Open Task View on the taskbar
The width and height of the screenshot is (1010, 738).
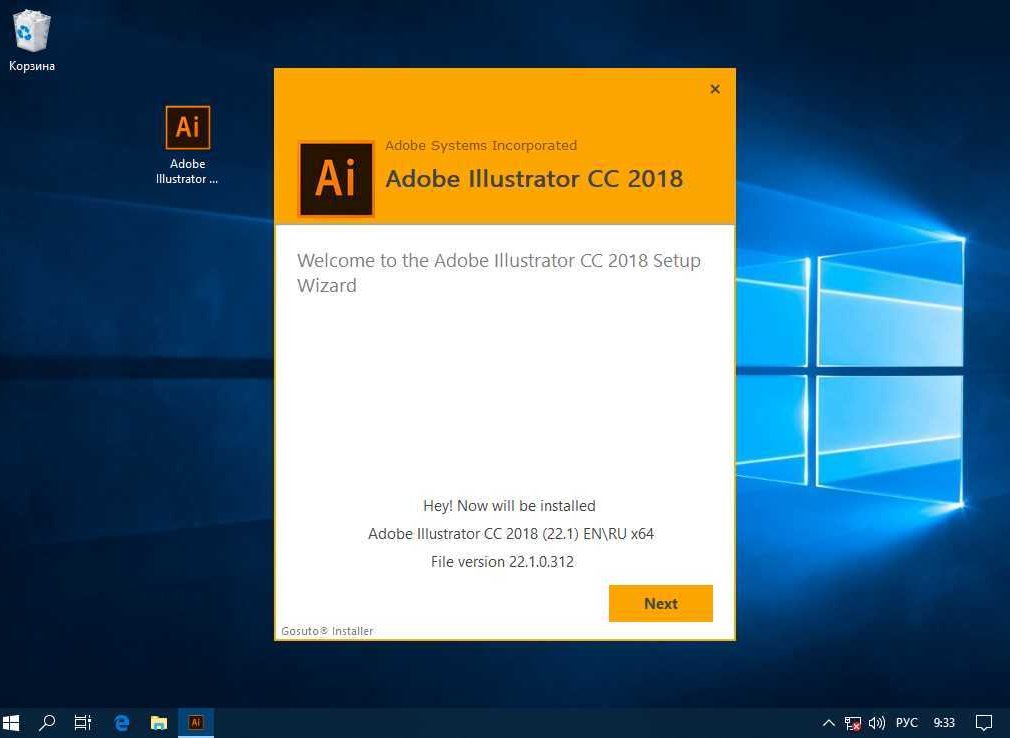pyautogui.click(x=83, y=723)
